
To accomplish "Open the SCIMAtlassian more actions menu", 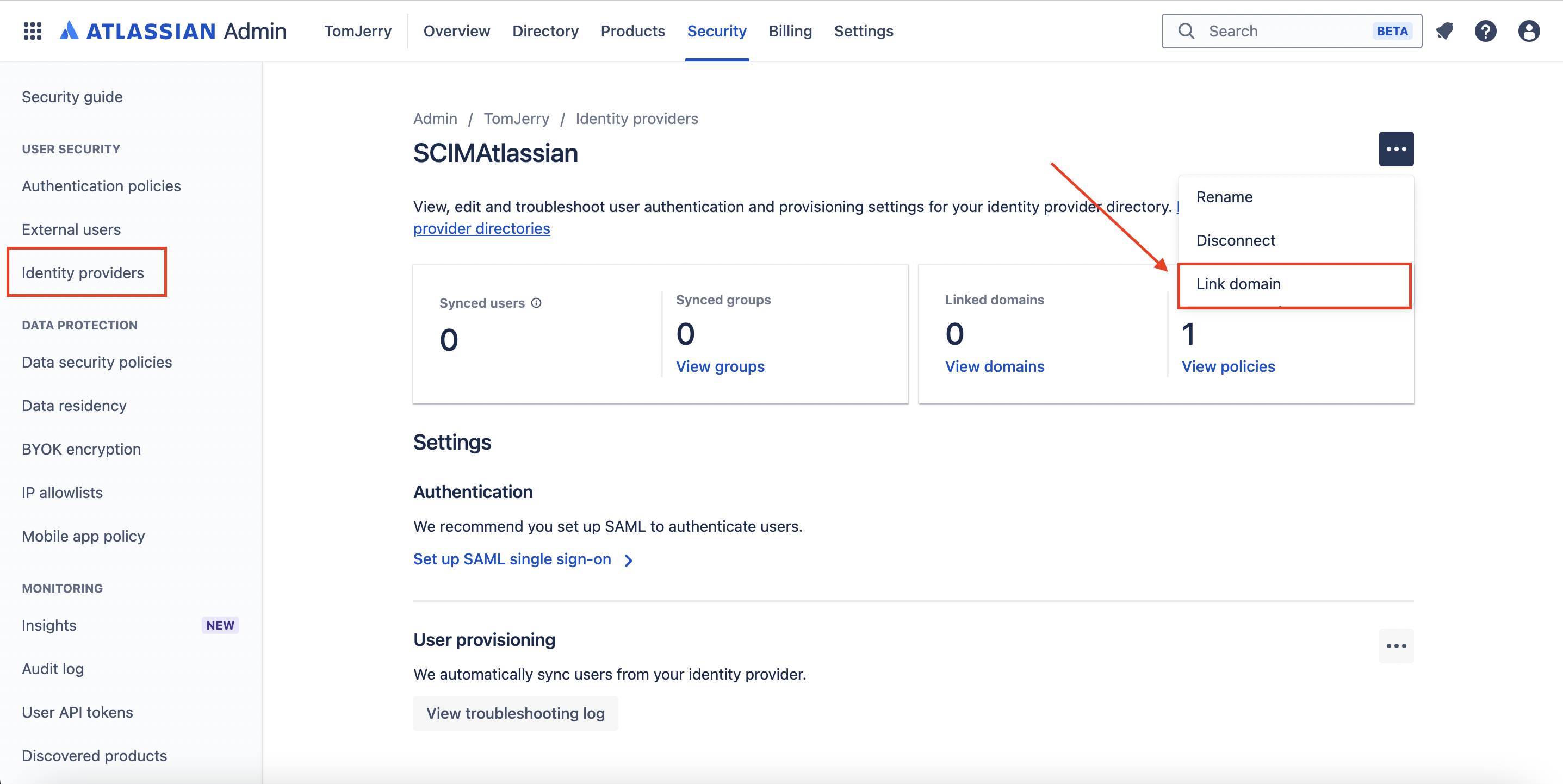I will (x=1396, y=148).
